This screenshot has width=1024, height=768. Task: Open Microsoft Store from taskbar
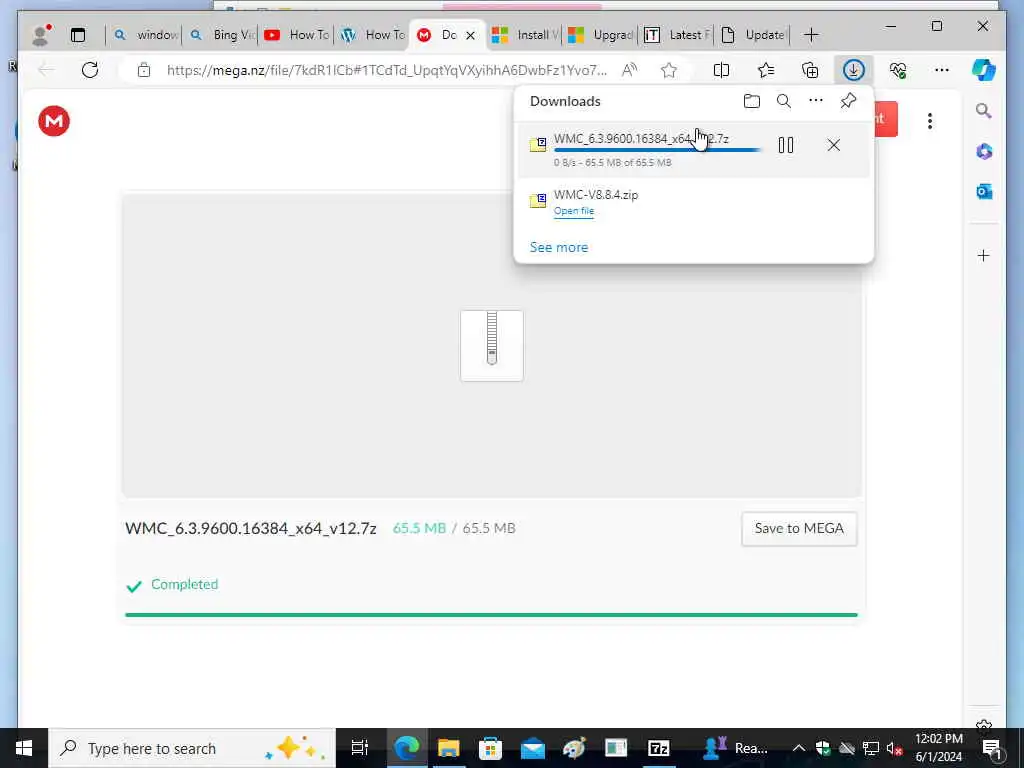click(490, 748)
